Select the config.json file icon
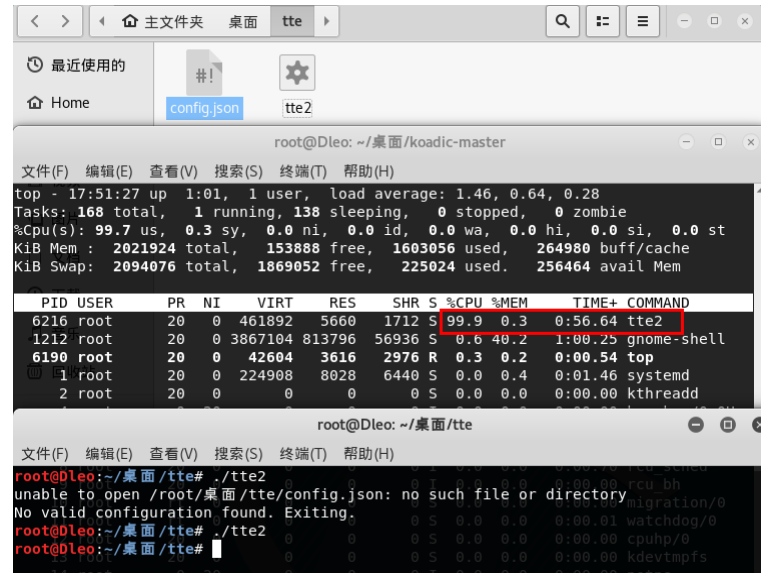The image size is (765, 580). point(204,74)
